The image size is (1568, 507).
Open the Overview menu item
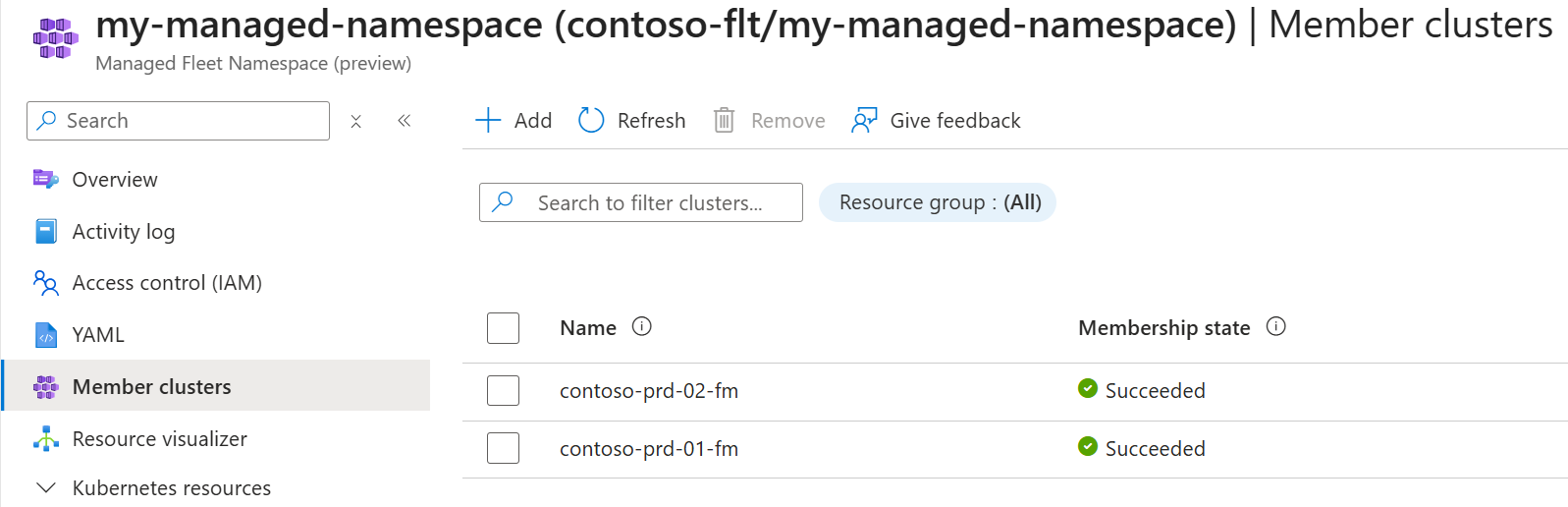115,180
